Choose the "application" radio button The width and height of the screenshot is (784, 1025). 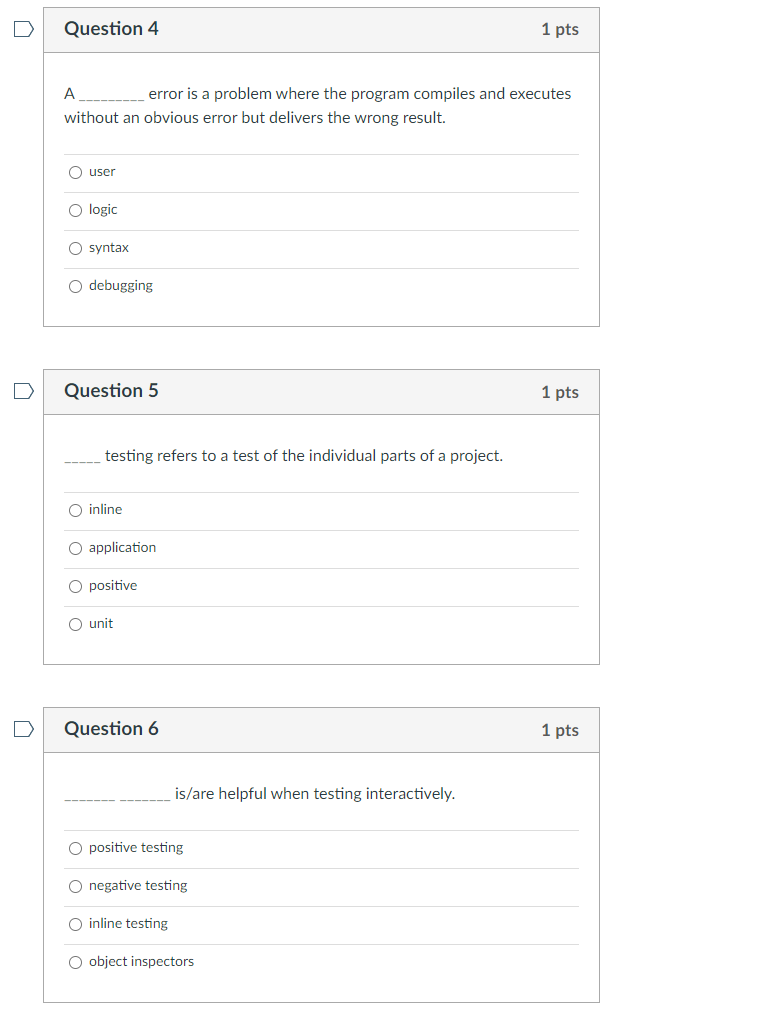point(76,548)
